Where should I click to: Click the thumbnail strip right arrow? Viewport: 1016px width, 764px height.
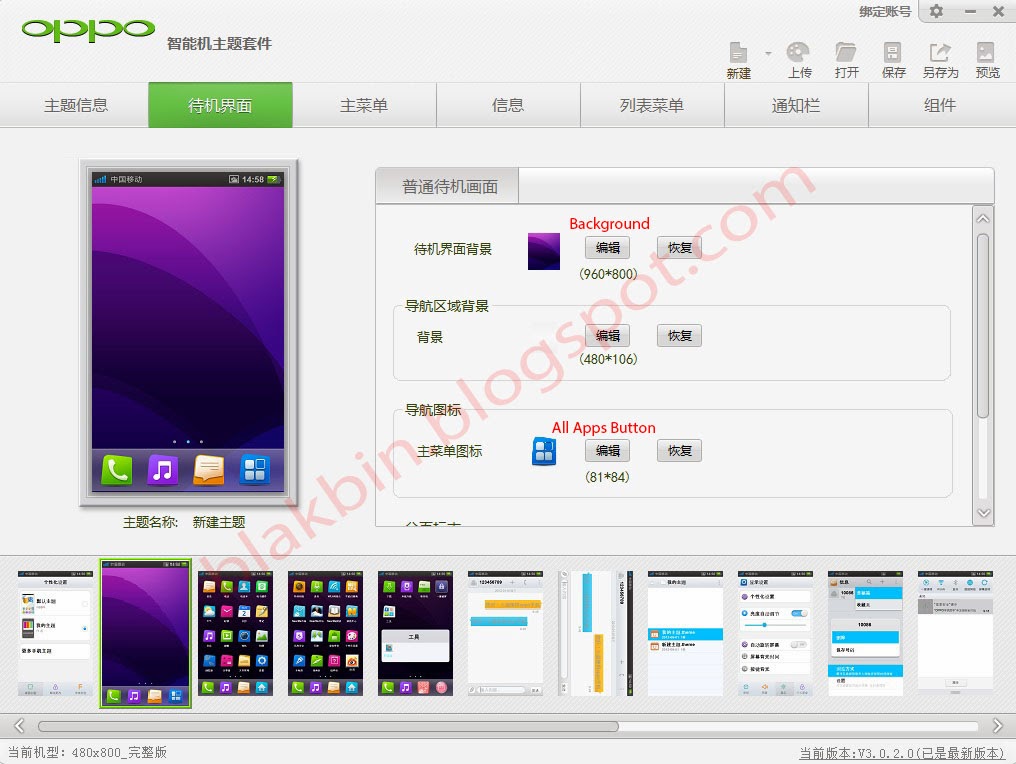tap(997, 725)
